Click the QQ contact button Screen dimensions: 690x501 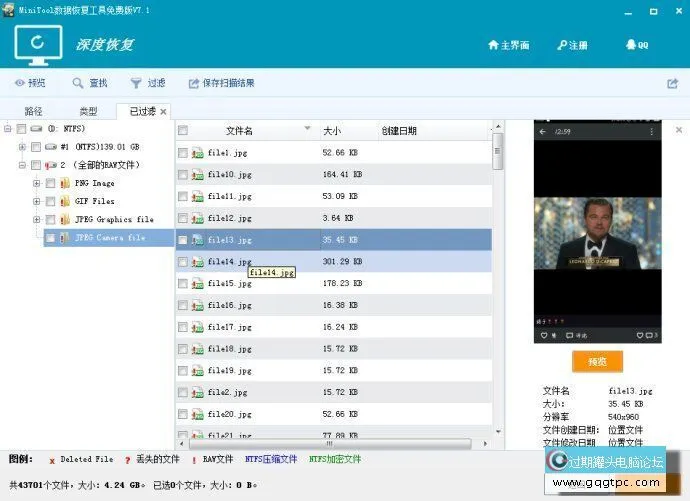click(x=637, y=45)
